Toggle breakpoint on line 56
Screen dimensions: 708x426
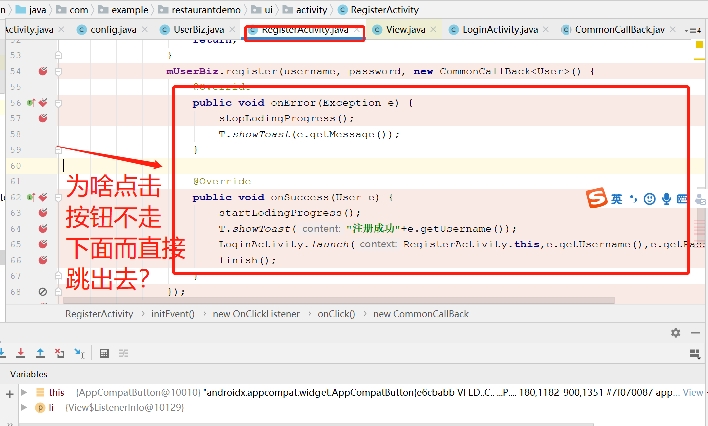tap(43, 103)
